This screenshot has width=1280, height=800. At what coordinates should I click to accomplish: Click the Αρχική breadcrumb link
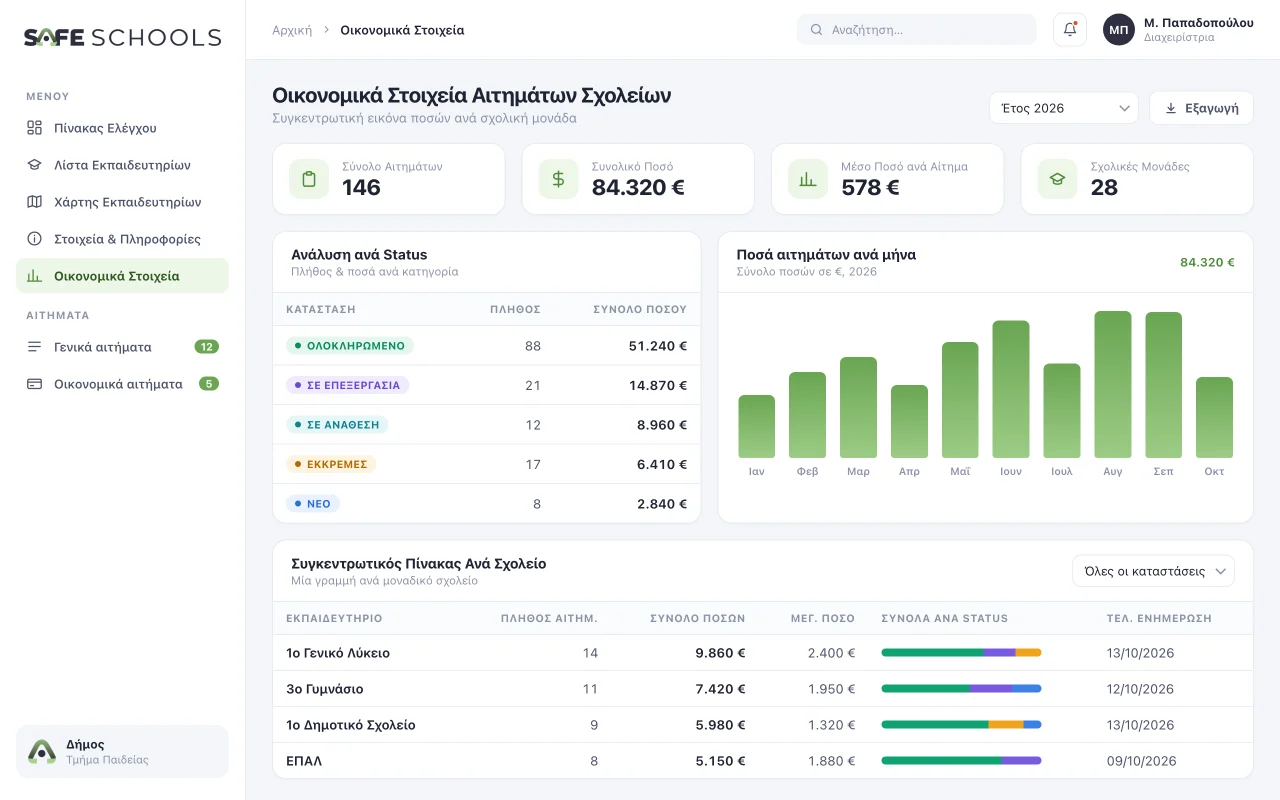tap(292, 30)
